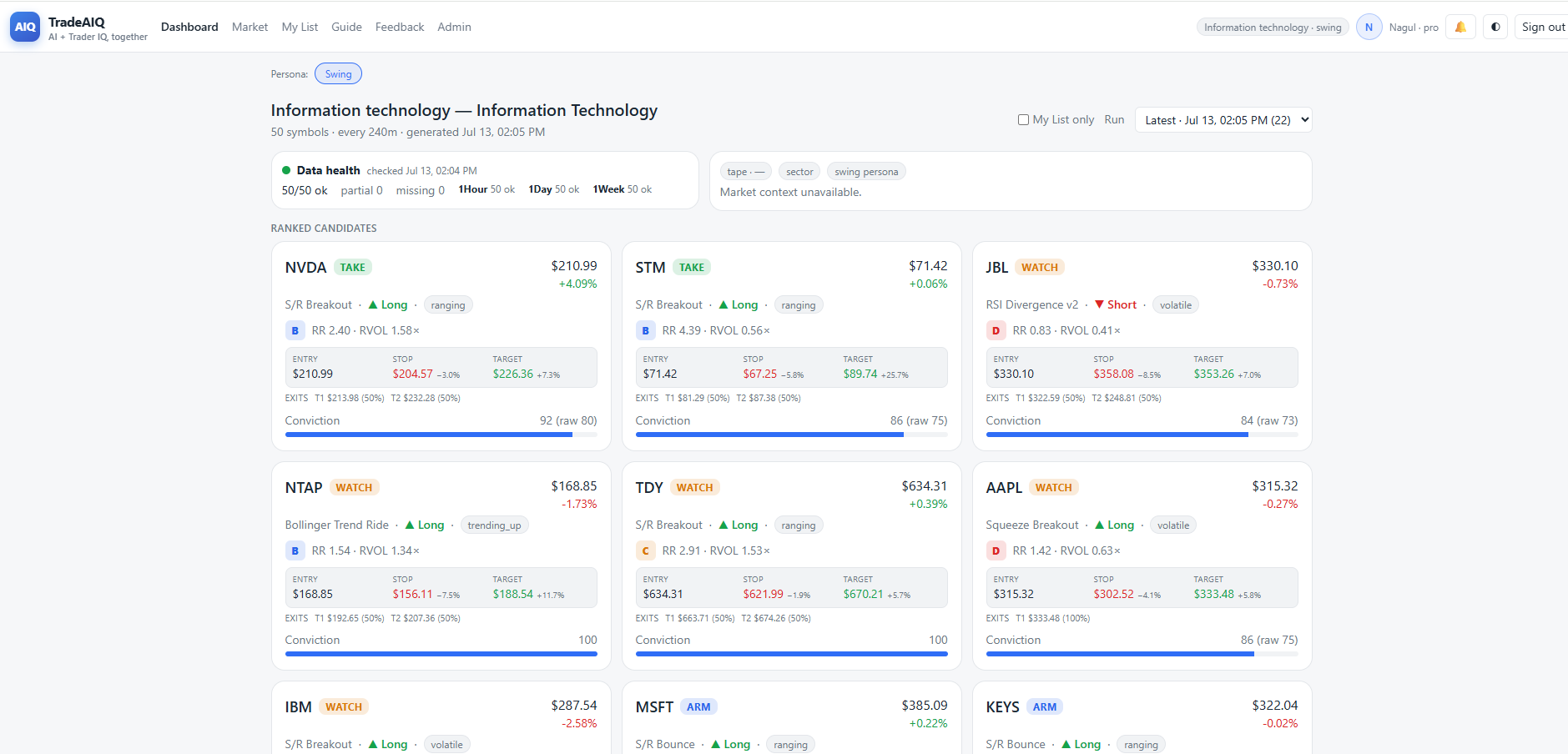
Task: Click AAPL grade D badge
Action: [996, 550]
